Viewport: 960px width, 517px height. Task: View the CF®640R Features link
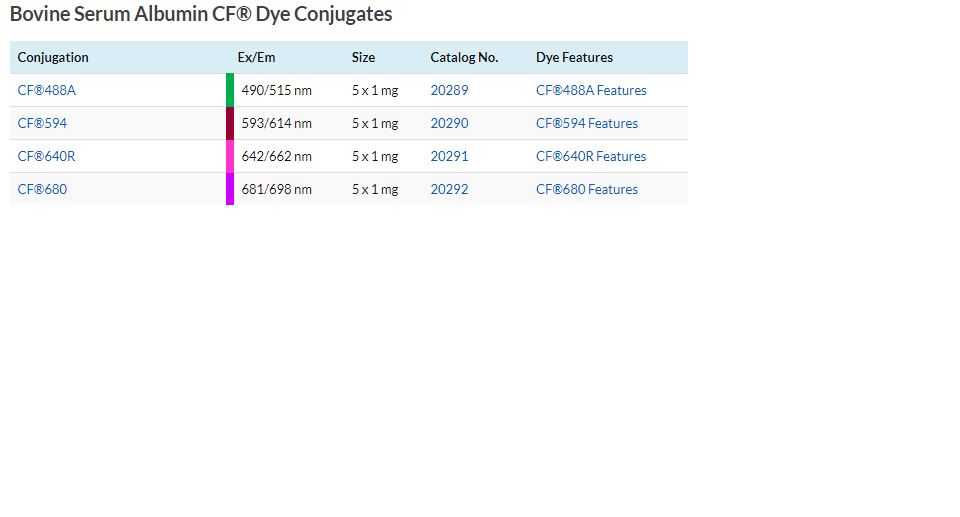591,156
